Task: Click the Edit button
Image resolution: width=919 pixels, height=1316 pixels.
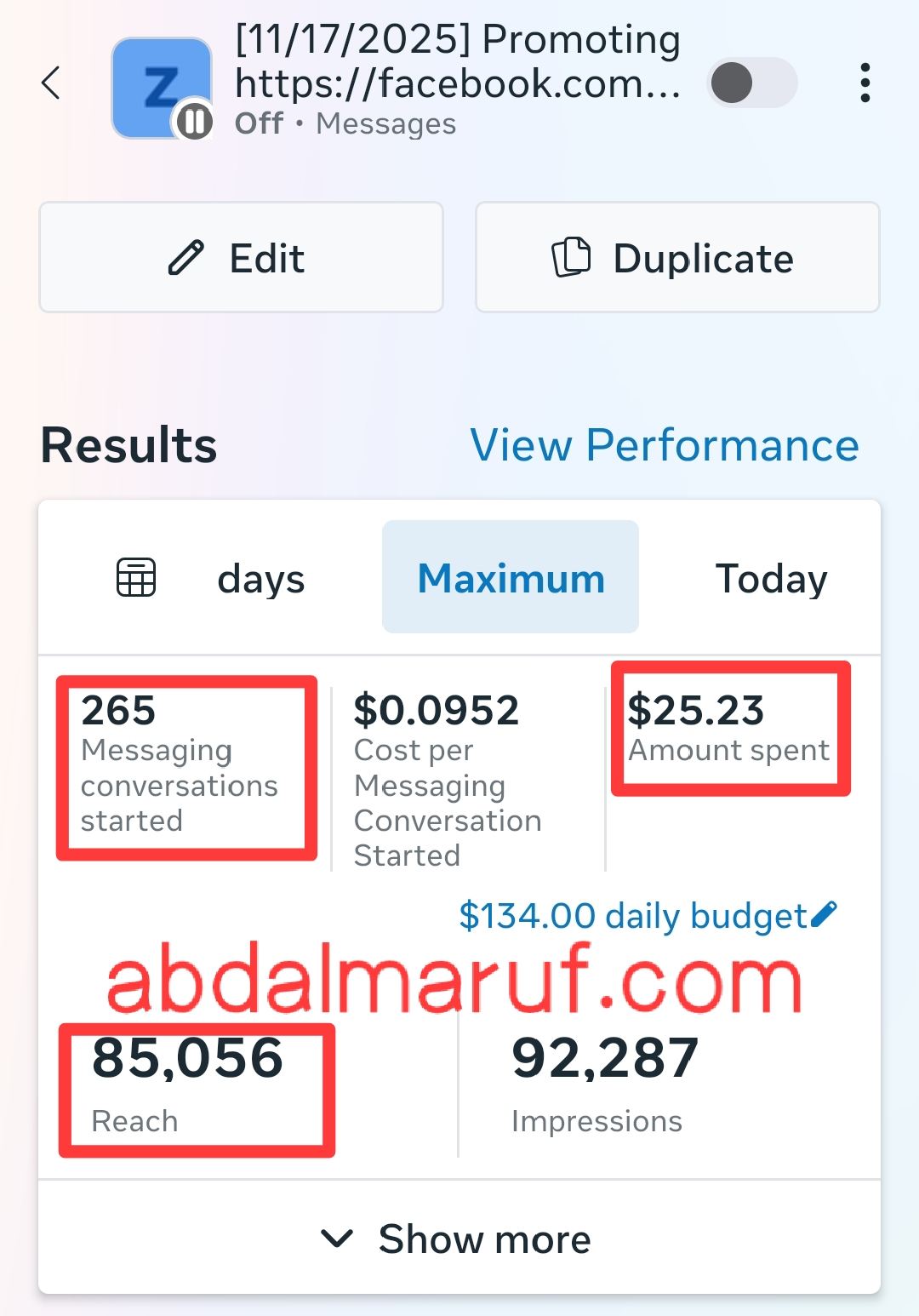Action: coord(241,258)
